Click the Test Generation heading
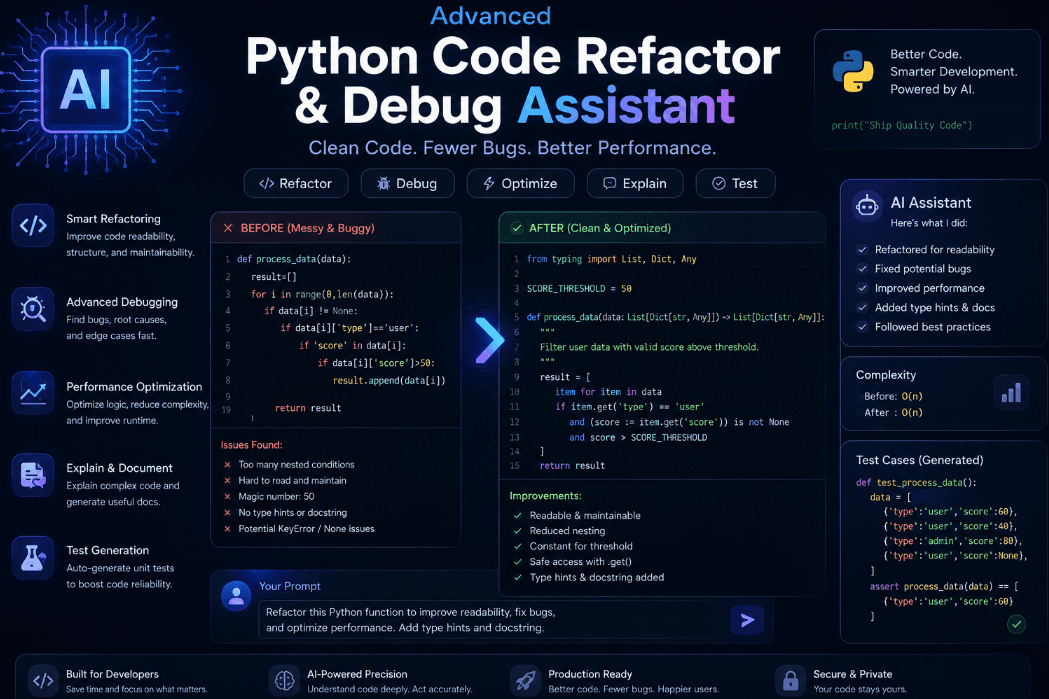 [x=107, y=551]
